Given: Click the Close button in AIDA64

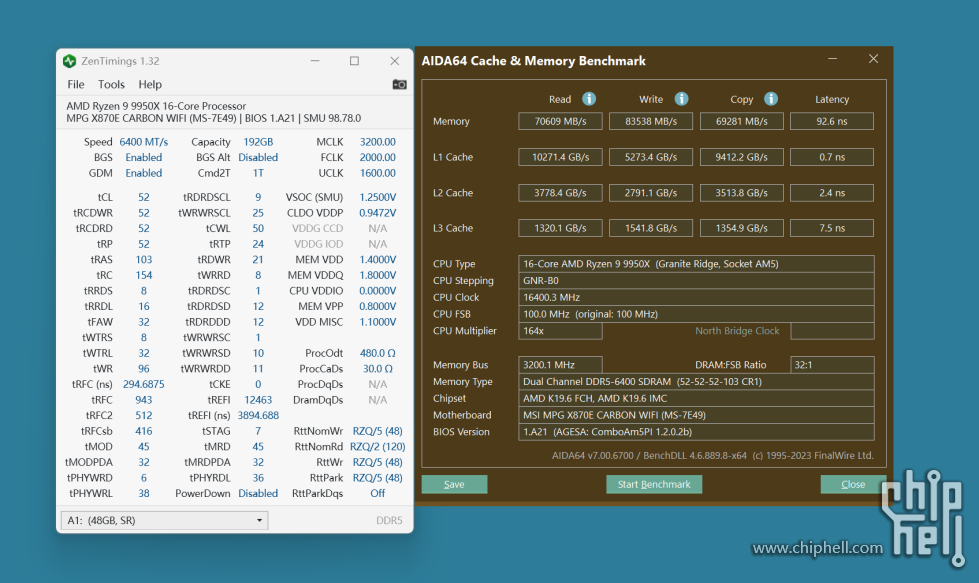Looking at the screenshot, I should click(853, 484).
